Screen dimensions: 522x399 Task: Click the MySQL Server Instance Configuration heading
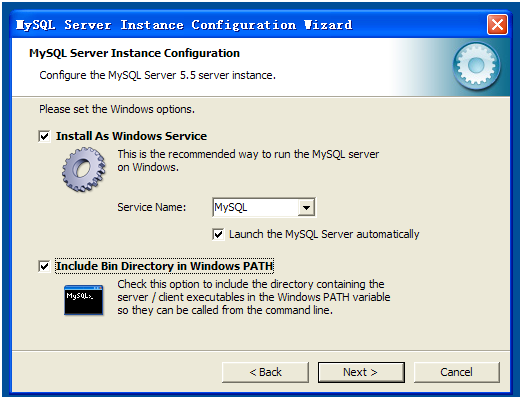pos(134,53)
